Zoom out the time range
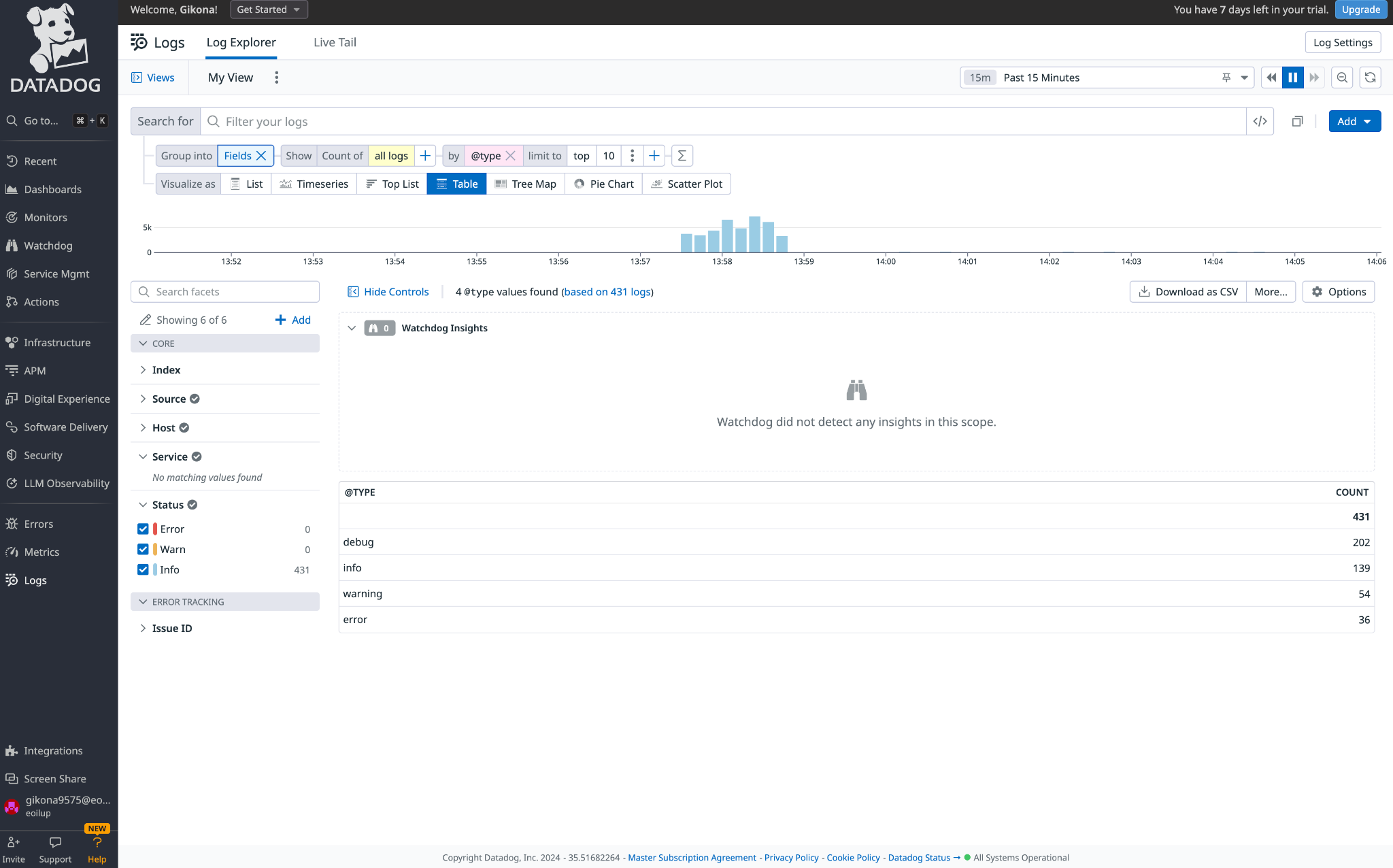 coord(1342,78)
